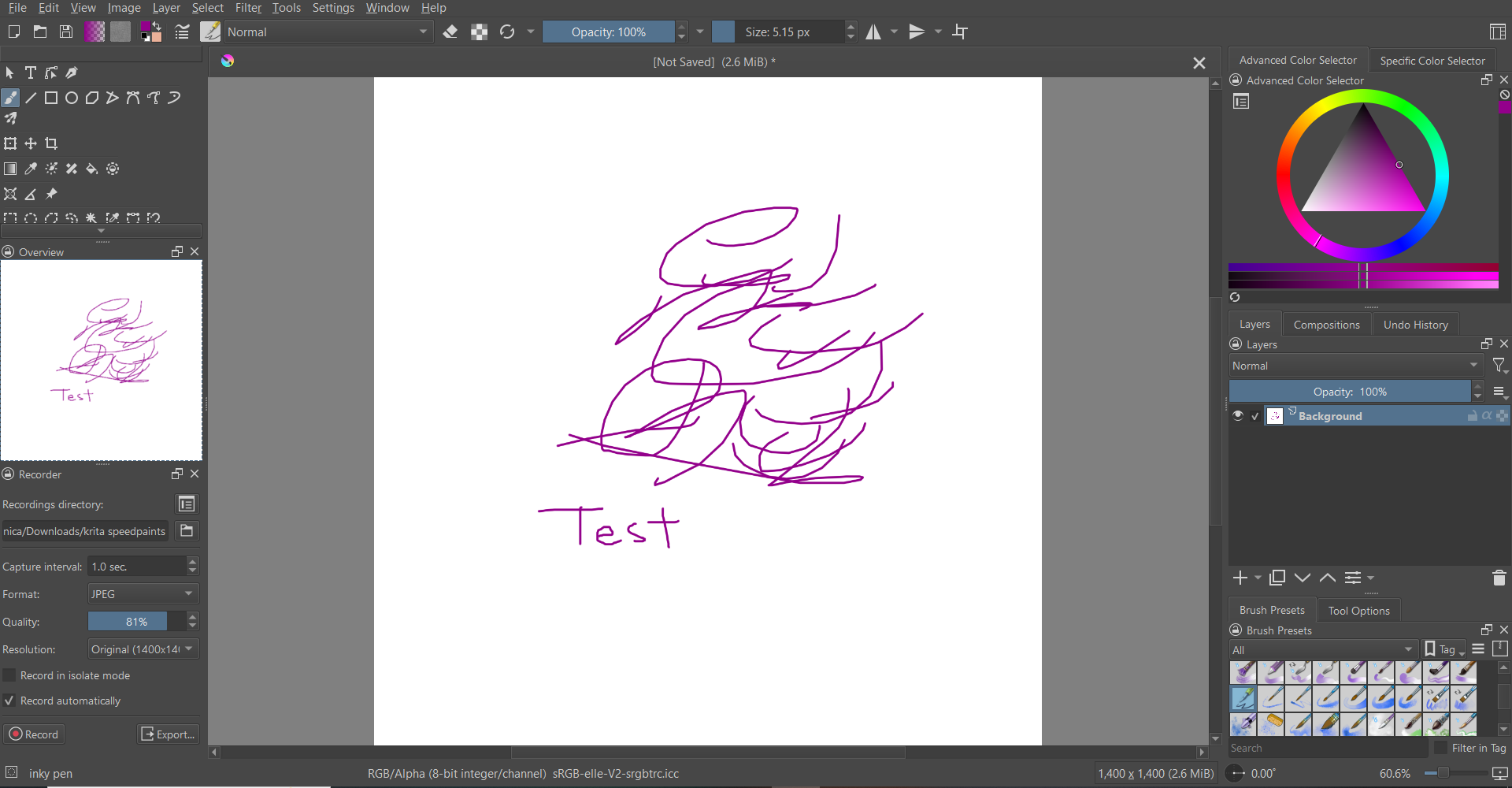Click the Export... button

pyautogui.click(x=168, y=734)
